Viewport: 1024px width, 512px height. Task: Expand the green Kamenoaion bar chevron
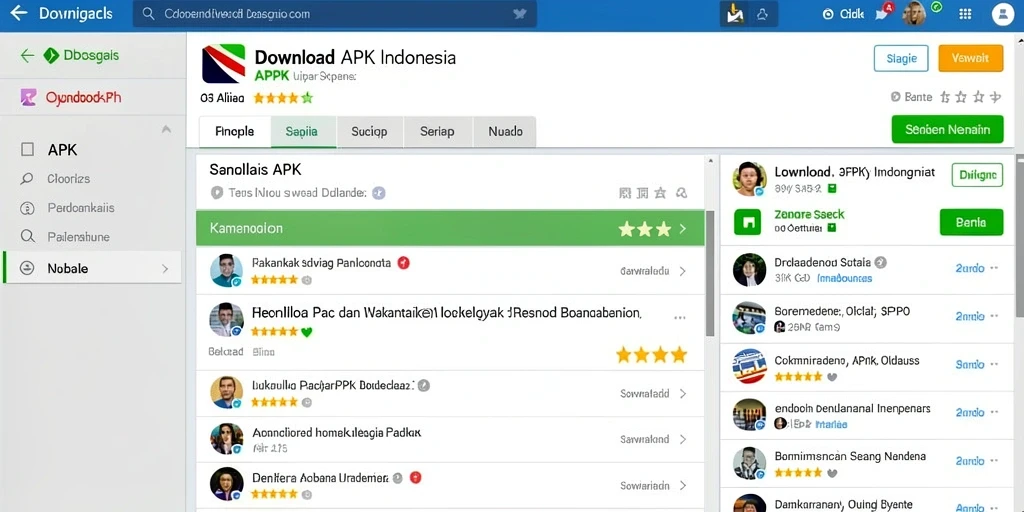point(683,229)
